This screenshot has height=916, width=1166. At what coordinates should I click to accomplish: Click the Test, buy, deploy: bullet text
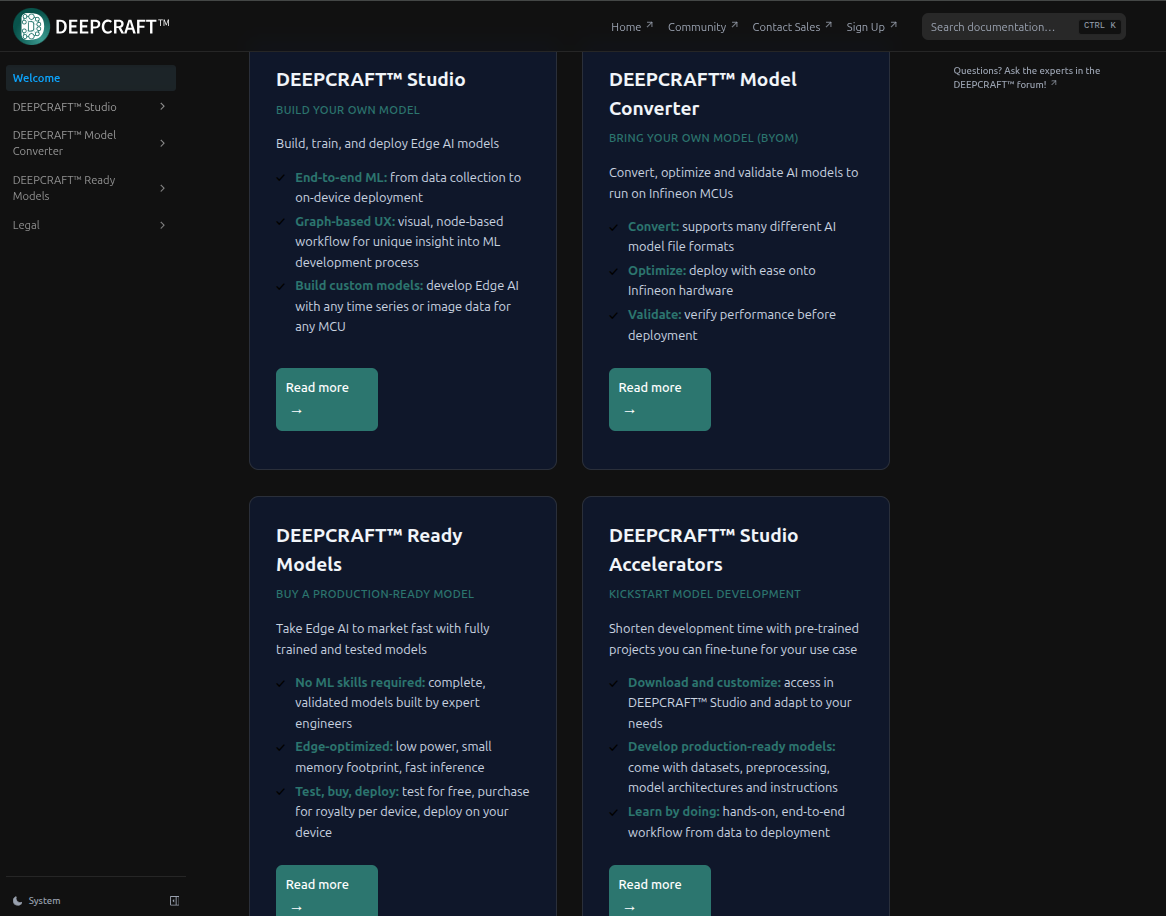tap(347, 792)
